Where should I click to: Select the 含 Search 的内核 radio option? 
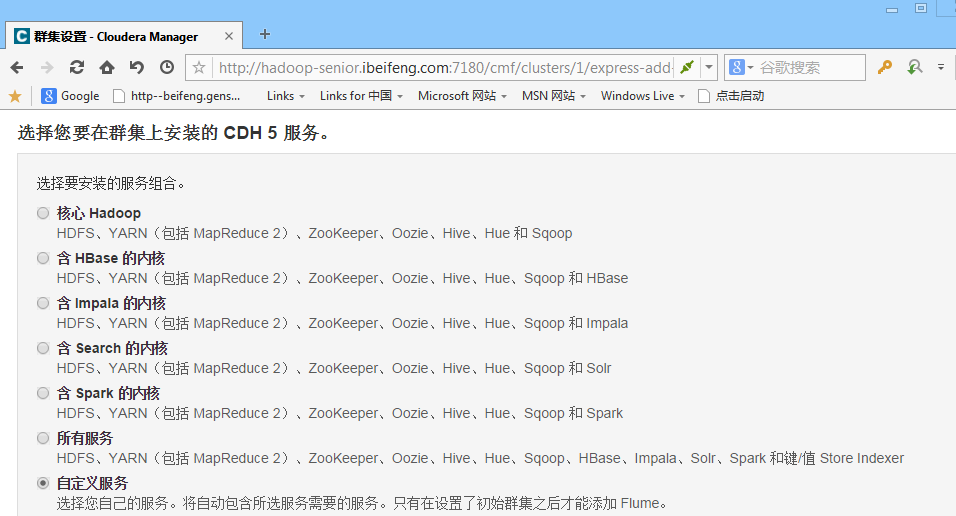coord(43,348)
